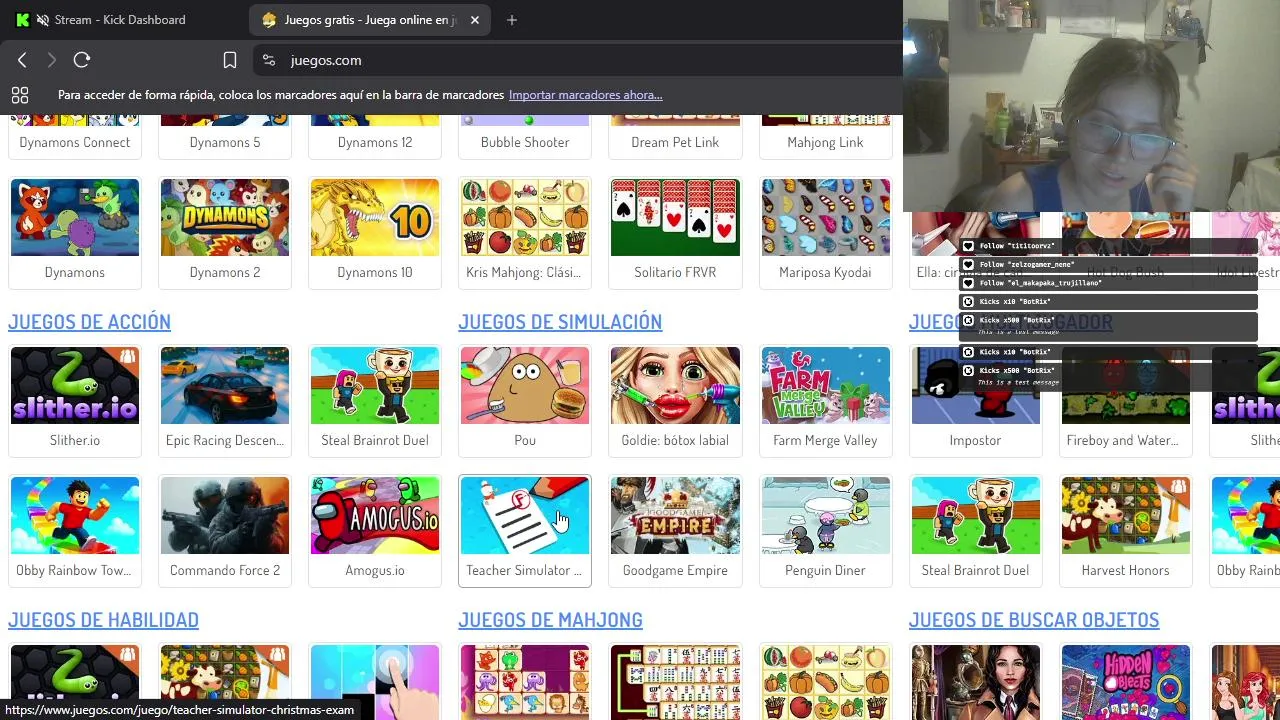Close the Juegos gratis tab

point(475,20)
